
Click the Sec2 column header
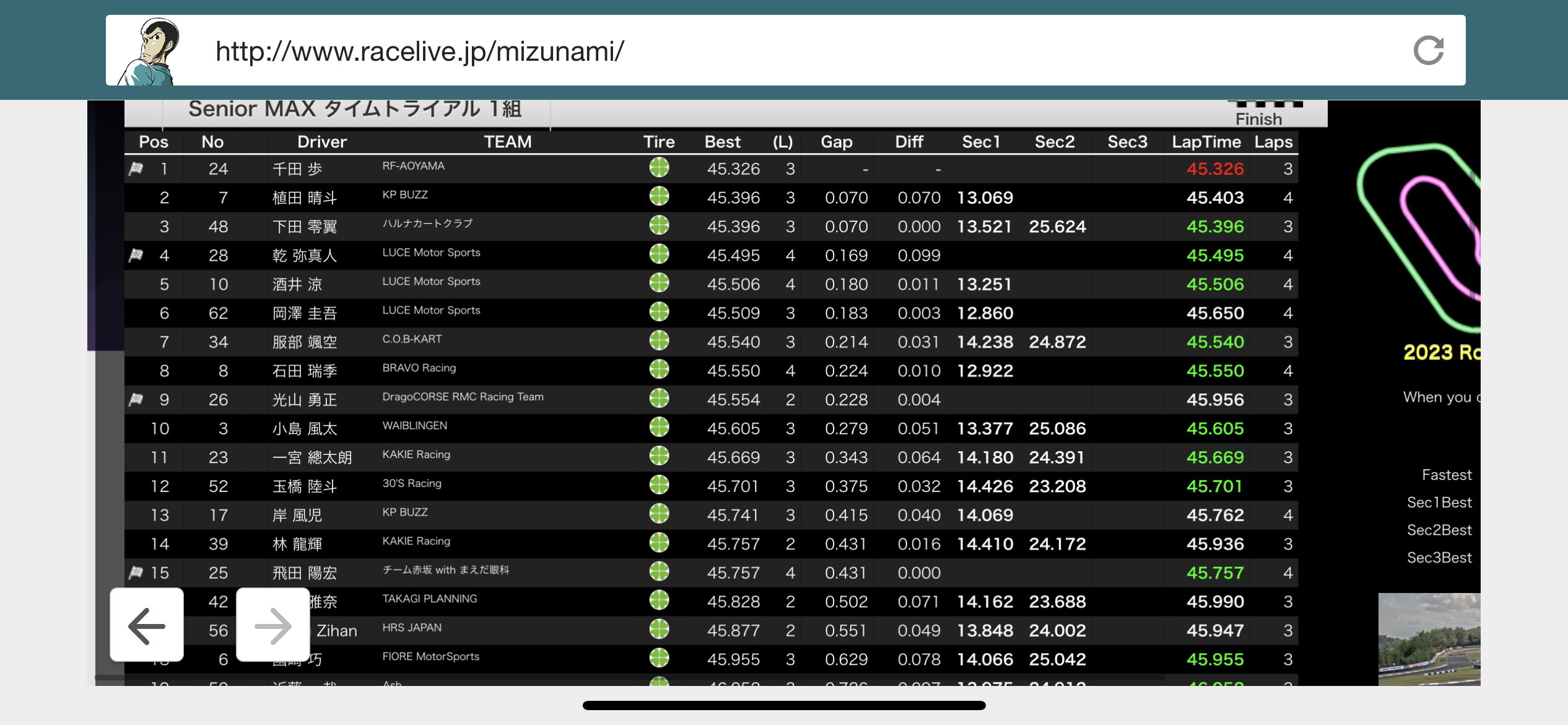pyautogui.click(x=1055, y=142)
